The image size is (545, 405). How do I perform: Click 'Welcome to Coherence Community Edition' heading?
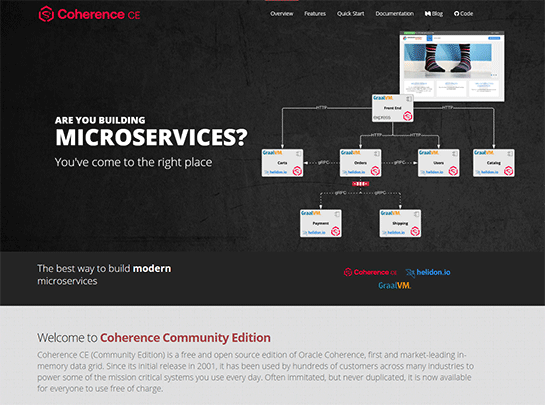(154, 338)
